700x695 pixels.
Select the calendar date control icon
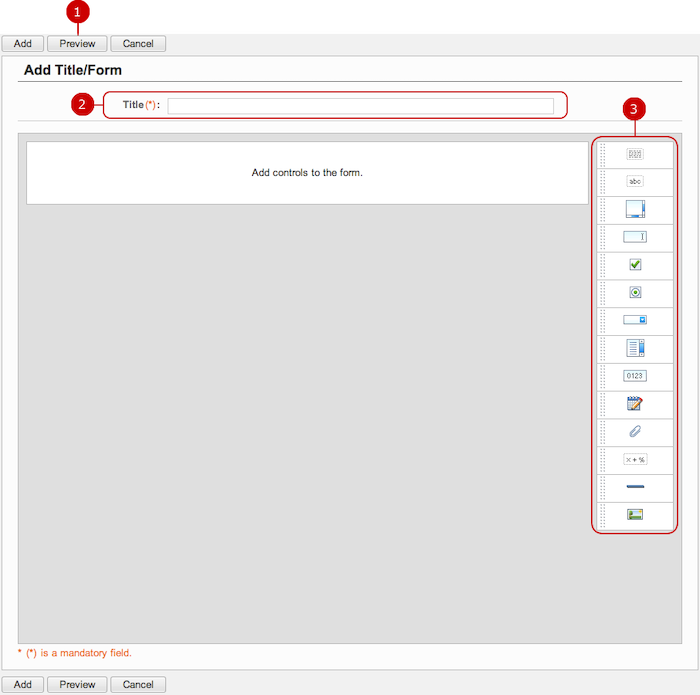tap(635, 404)
